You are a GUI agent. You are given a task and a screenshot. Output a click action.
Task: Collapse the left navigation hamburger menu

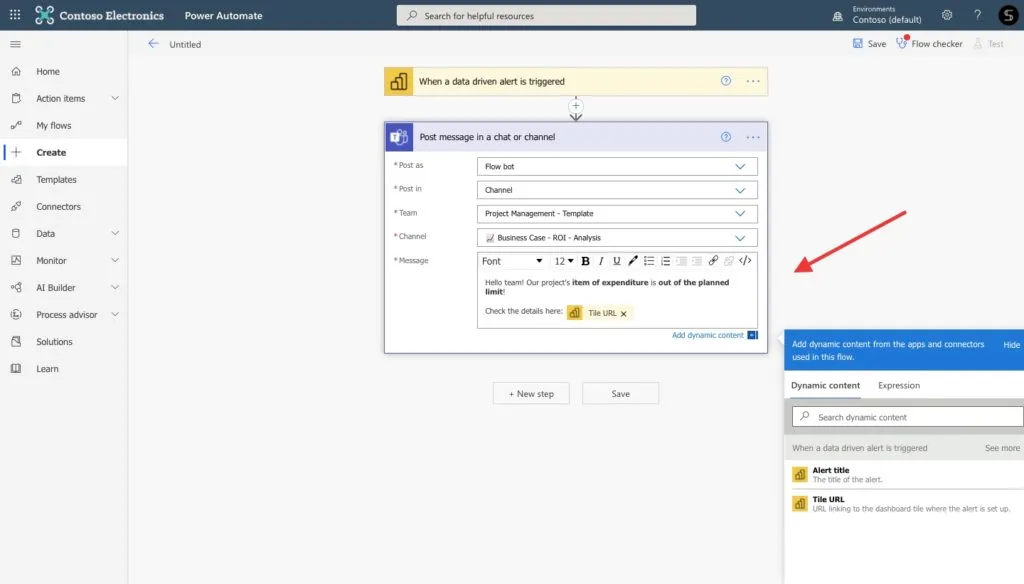point(16,44)
